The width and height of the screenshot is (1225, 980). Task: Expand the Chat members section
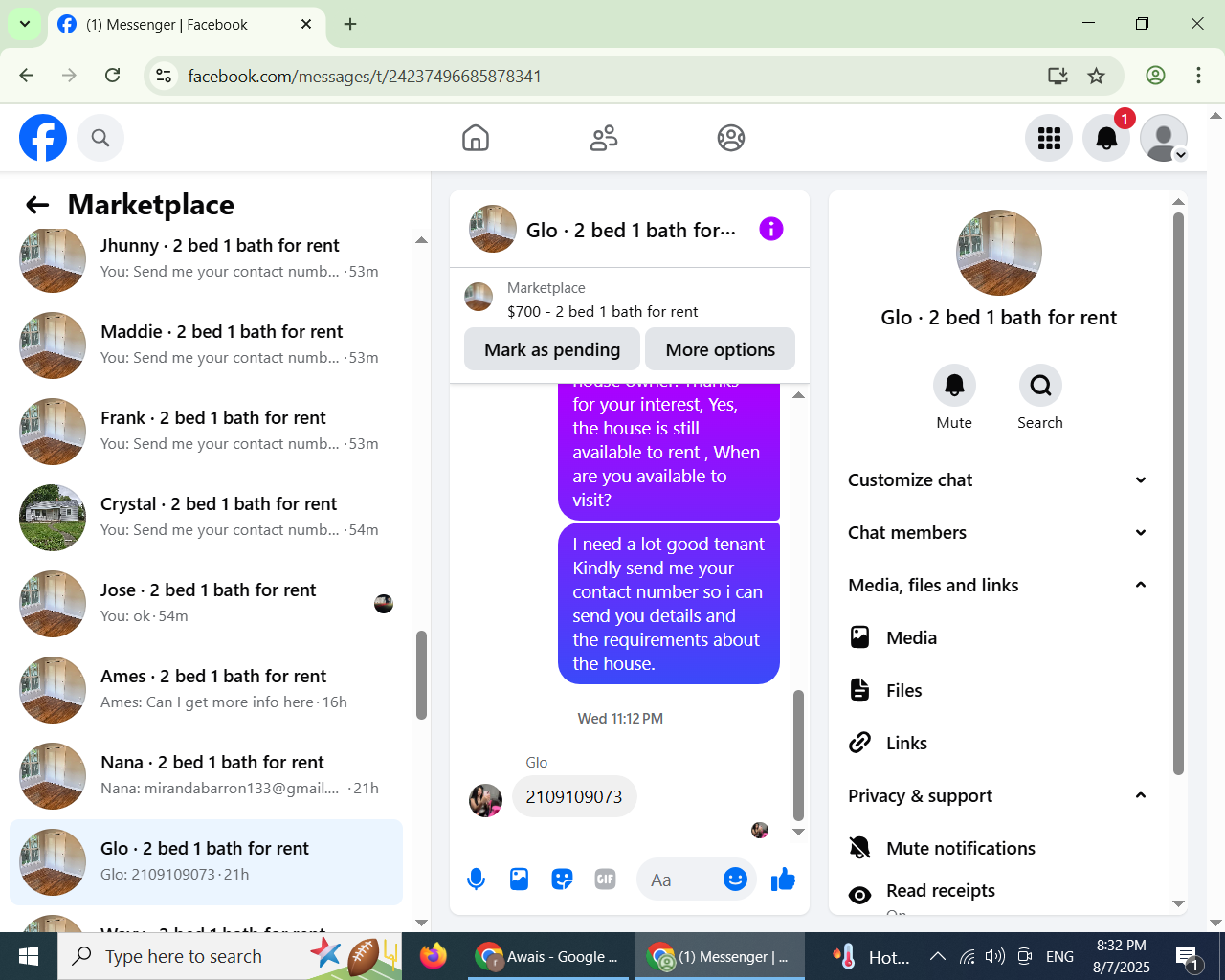point(997,532)
